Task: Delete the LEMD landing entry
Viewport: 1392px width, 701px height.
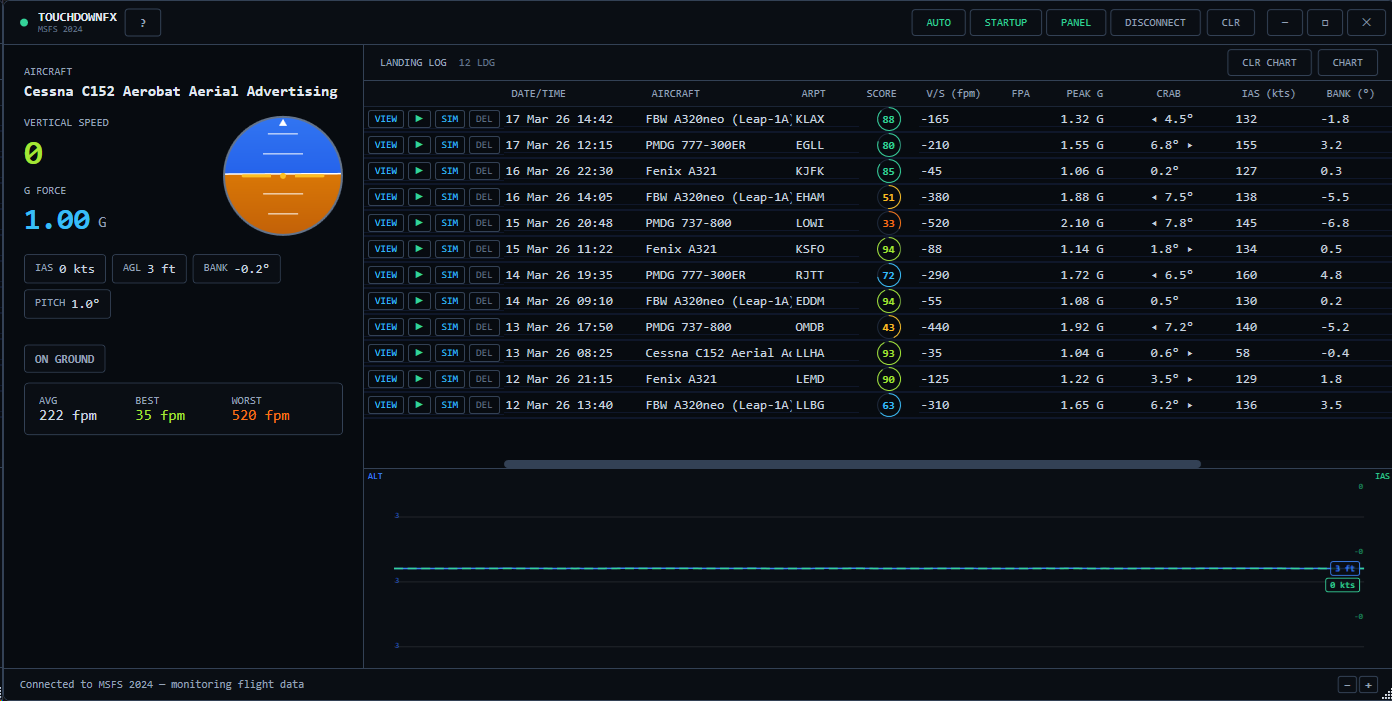Action: (484, 379)
